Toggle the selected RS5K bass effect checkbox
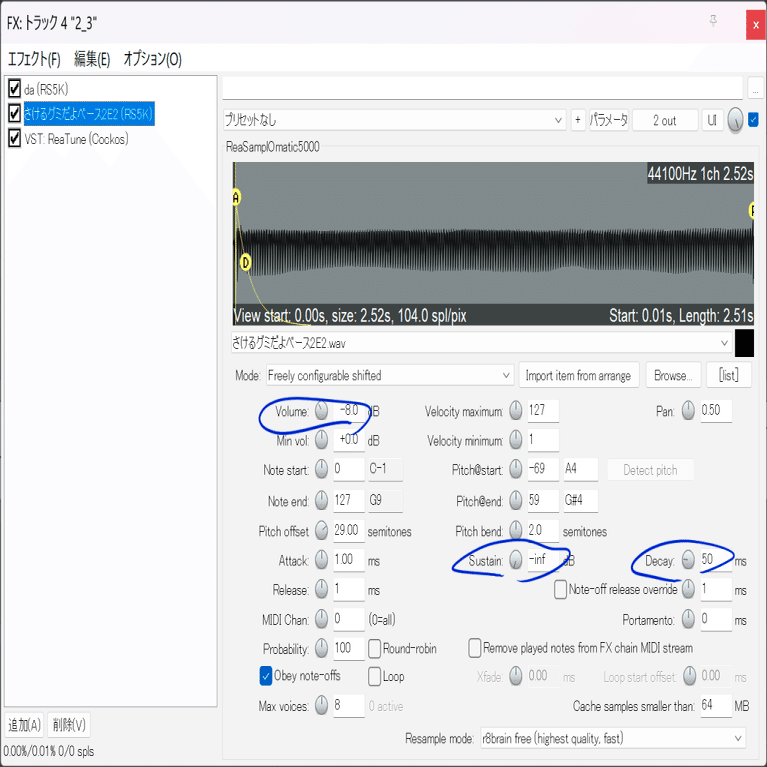The image size is (767, 767). pyautogui.click(x=15, y=113)
